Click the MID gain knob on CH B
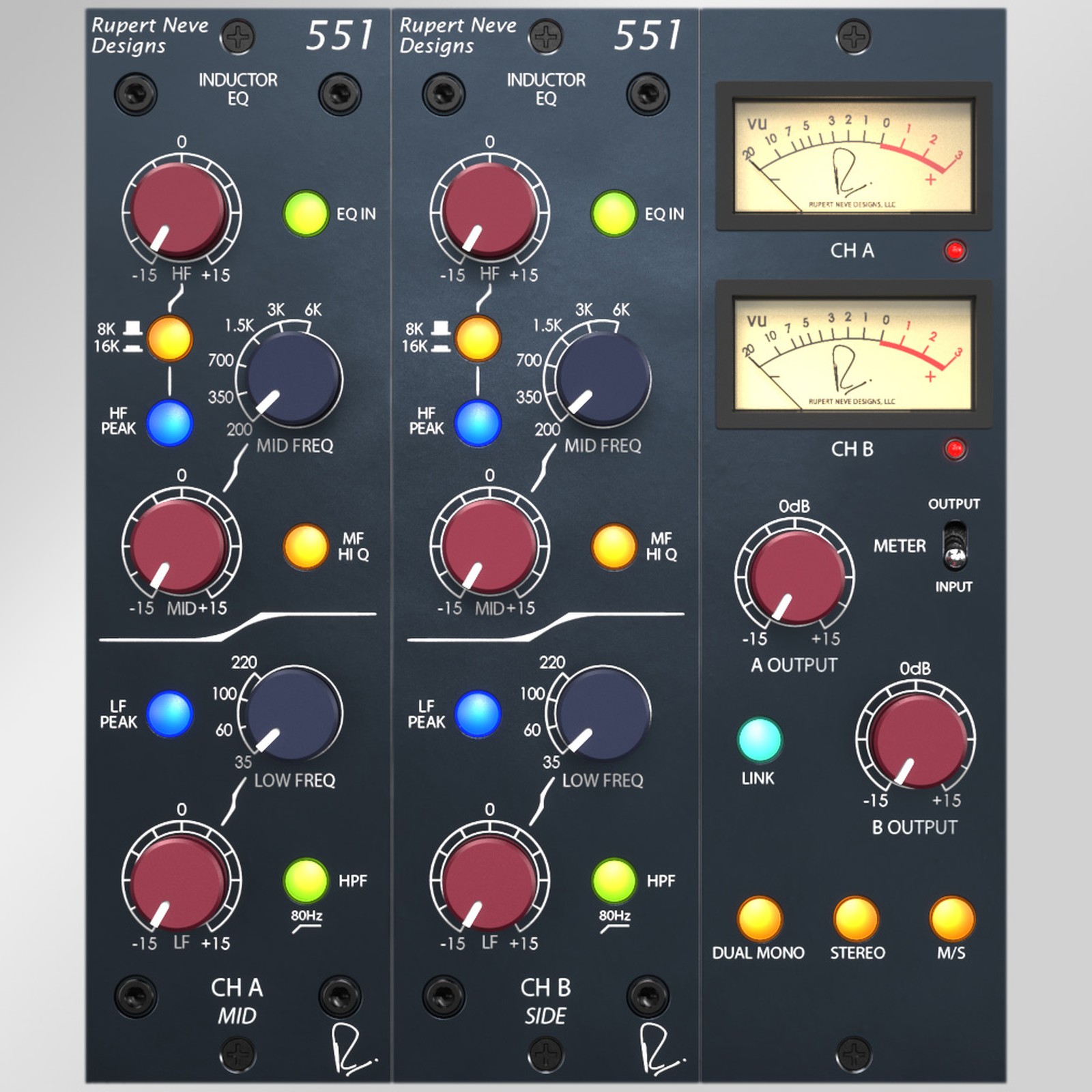The image size is (1092, 1092). click(489, 545)
